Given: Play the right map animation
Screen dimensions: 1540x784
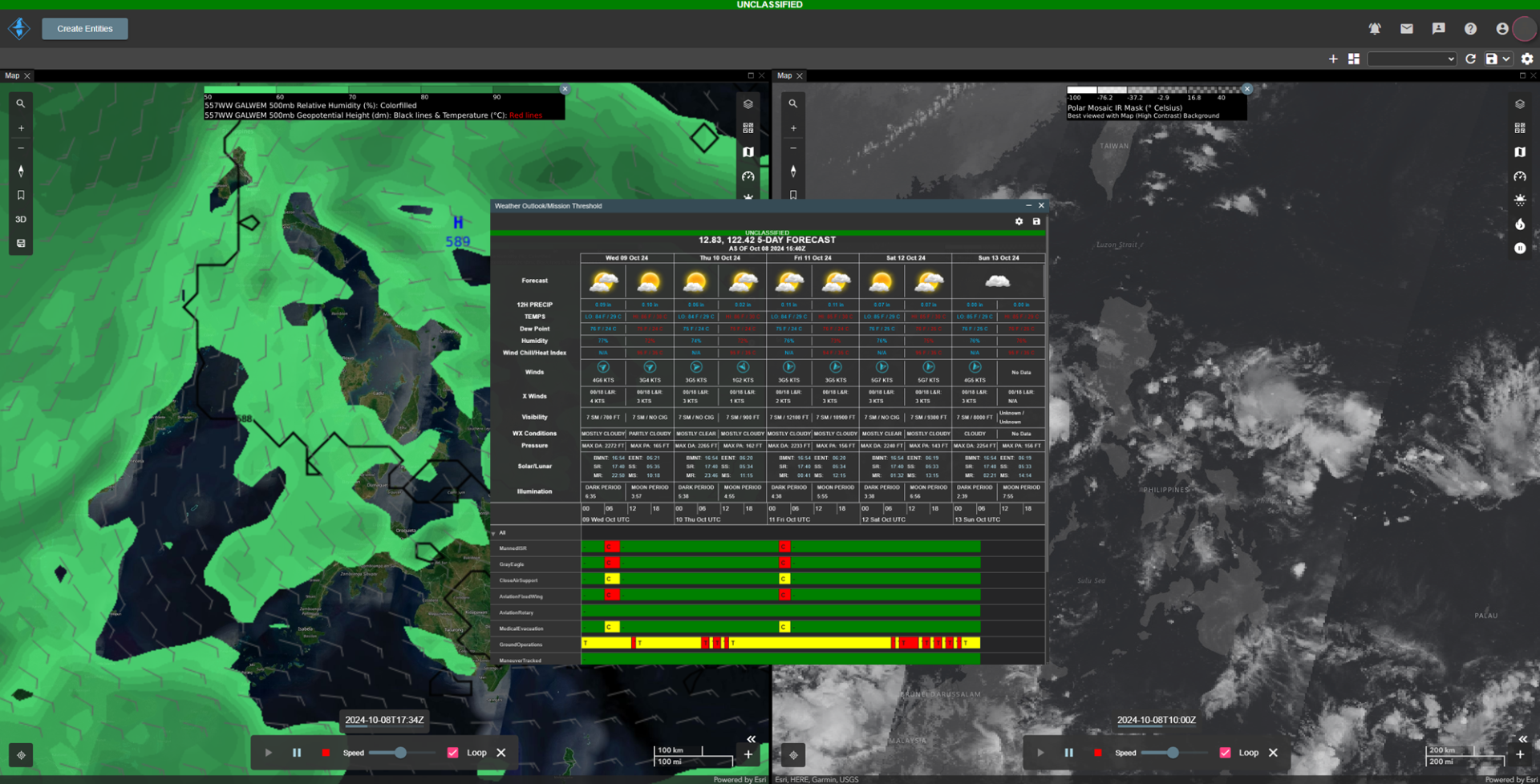Looking at the screenshot, I should 1040,753.
